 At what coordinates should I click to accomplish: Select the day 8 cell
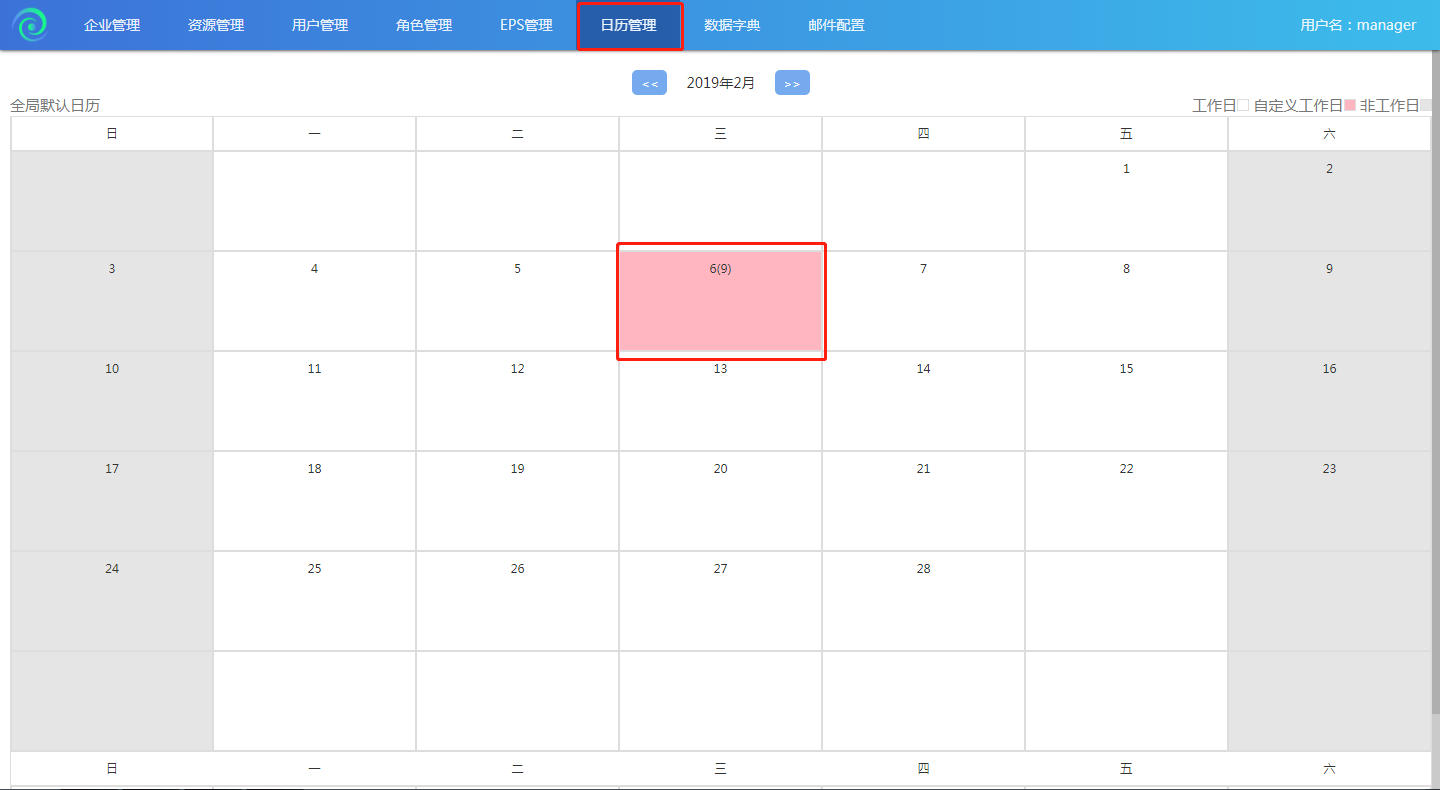pos(1126,301)
